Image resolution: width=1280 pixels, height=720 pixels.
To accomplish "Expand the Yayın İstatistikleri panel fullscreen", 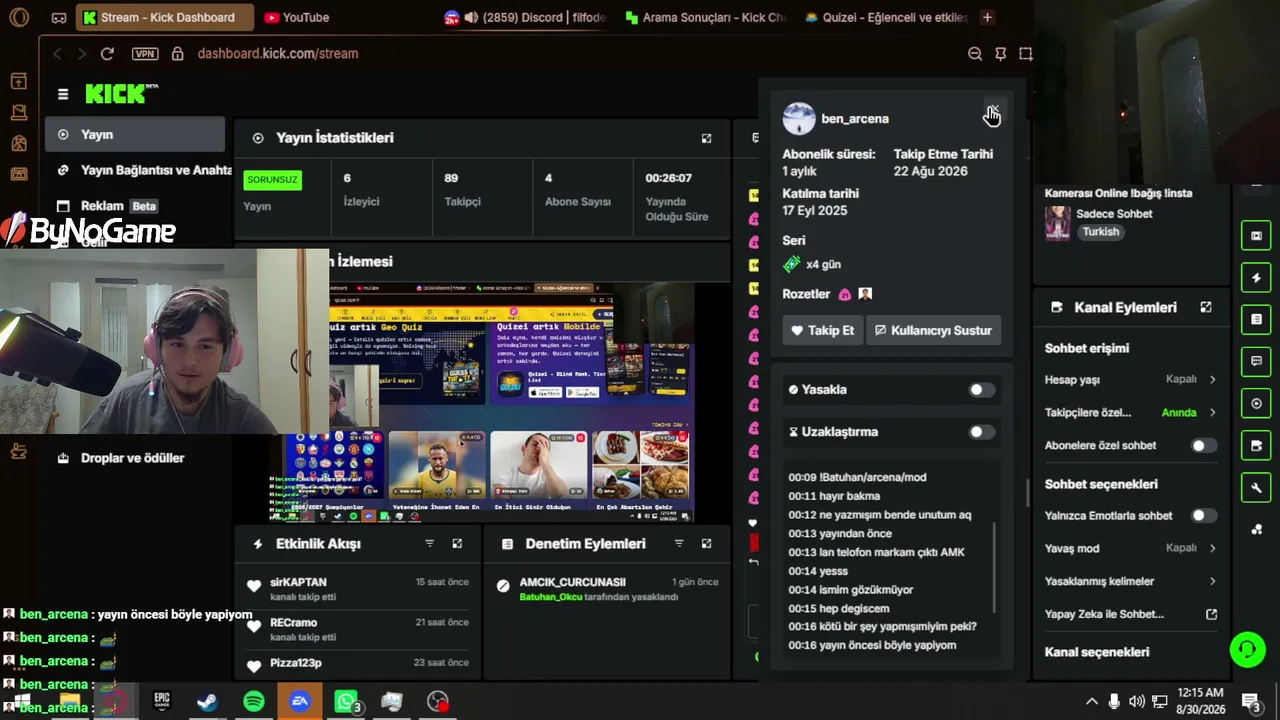I will pyautogui.click(x=706, y=138).
